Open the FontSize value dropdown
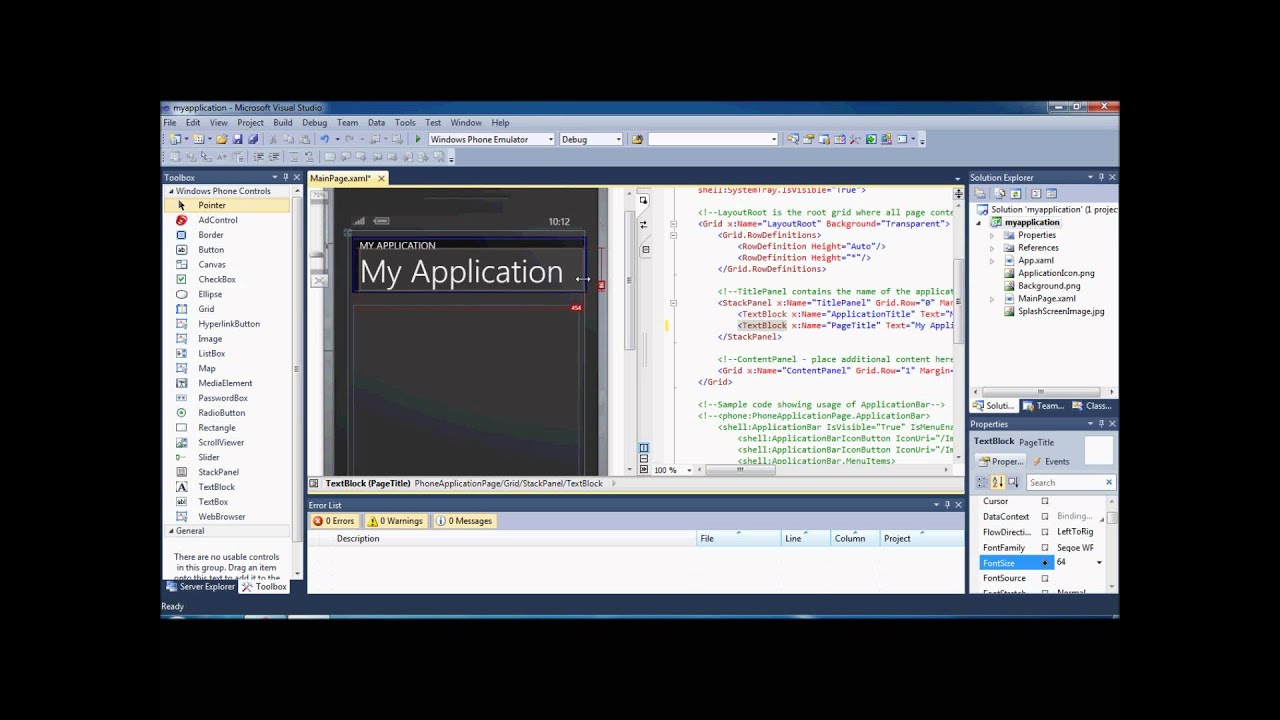Image resolution: width=1280 pixels, height=720 pixels. (1099, 563)
